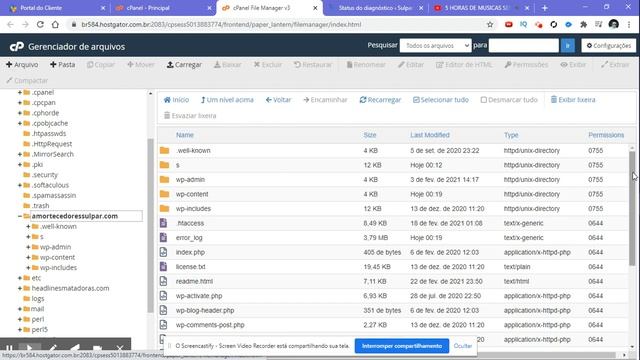This screenshot has height=360, width=640.
Task: Sort by Type column header
Action: click(x=511, y=135)
